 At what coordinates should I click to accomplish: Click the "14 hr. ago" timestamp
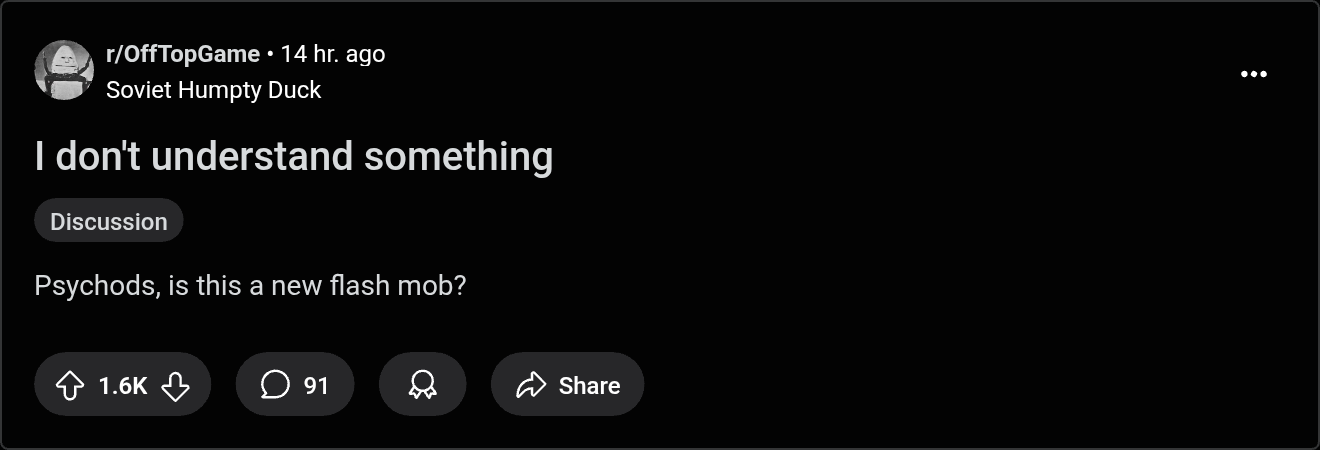pos(332,54)
